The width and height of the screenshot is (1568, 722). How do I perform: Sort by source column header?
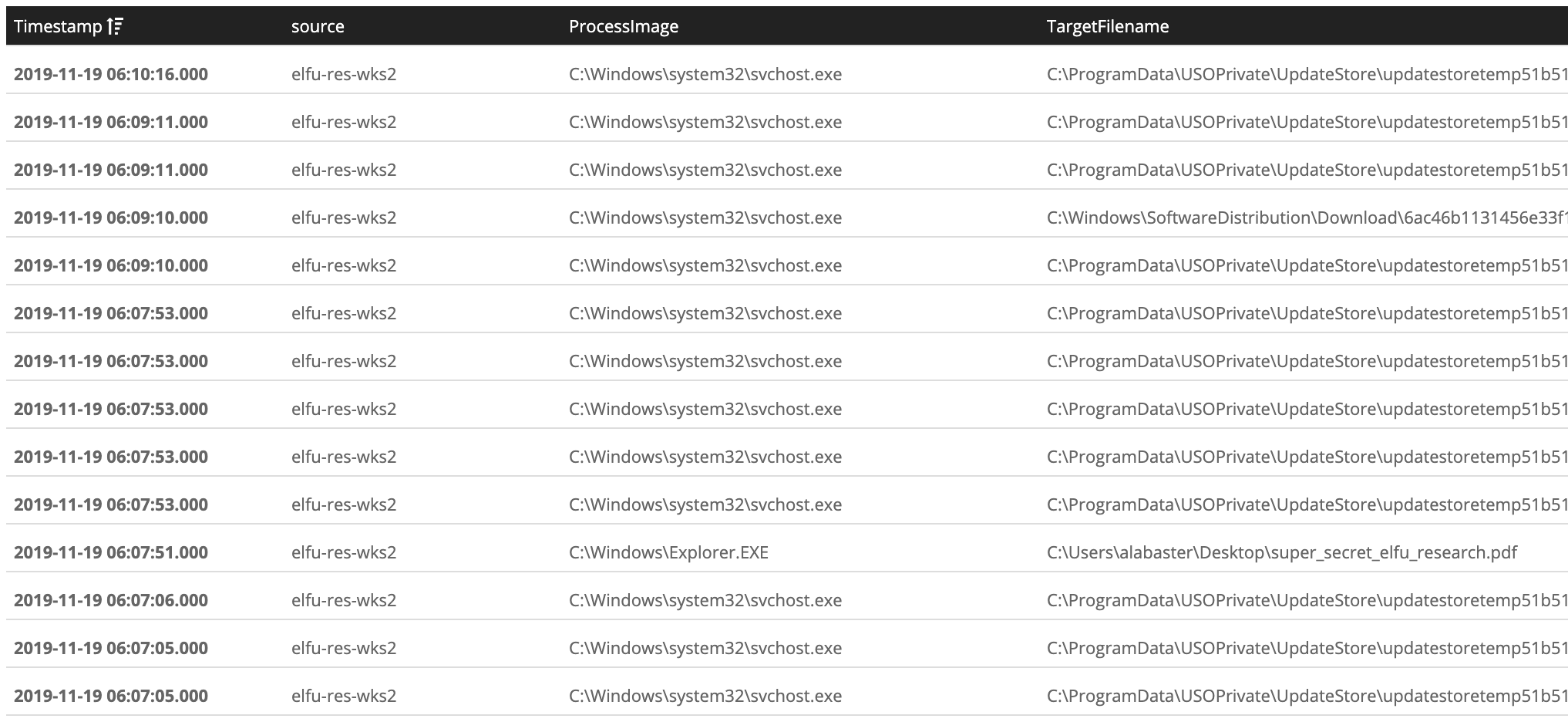[318, 26]
